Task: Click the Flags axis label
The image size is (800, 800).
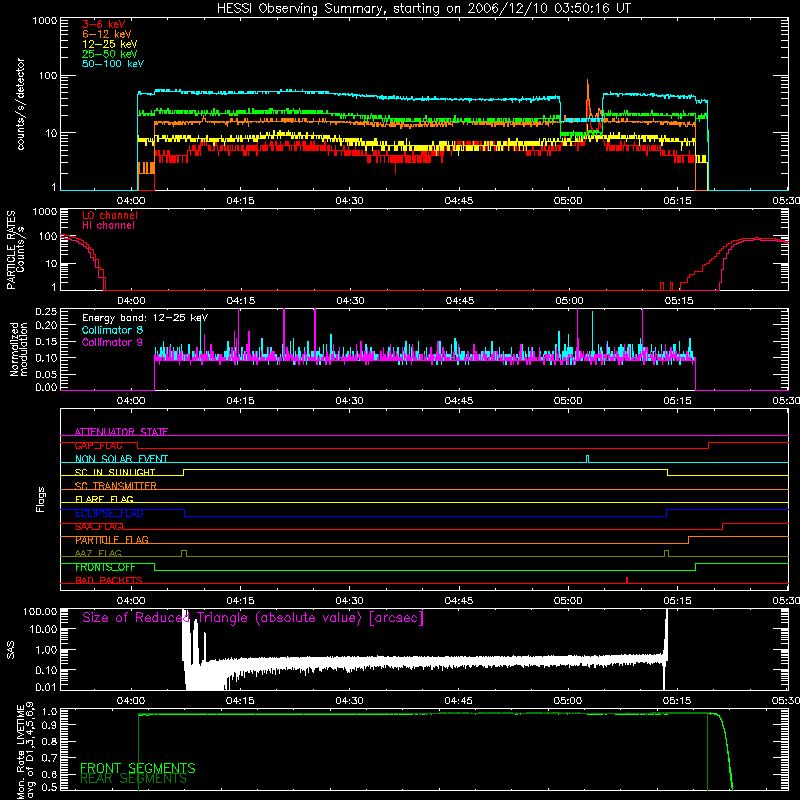Action: pos(41,499)
